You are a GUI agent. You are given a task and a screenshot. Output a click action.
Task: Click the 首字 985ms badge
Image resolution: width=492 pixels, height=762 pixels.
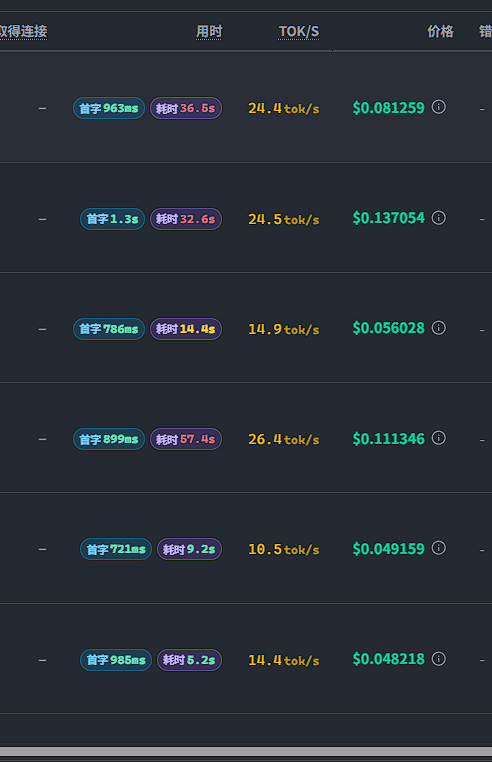(x=116, y=660)
